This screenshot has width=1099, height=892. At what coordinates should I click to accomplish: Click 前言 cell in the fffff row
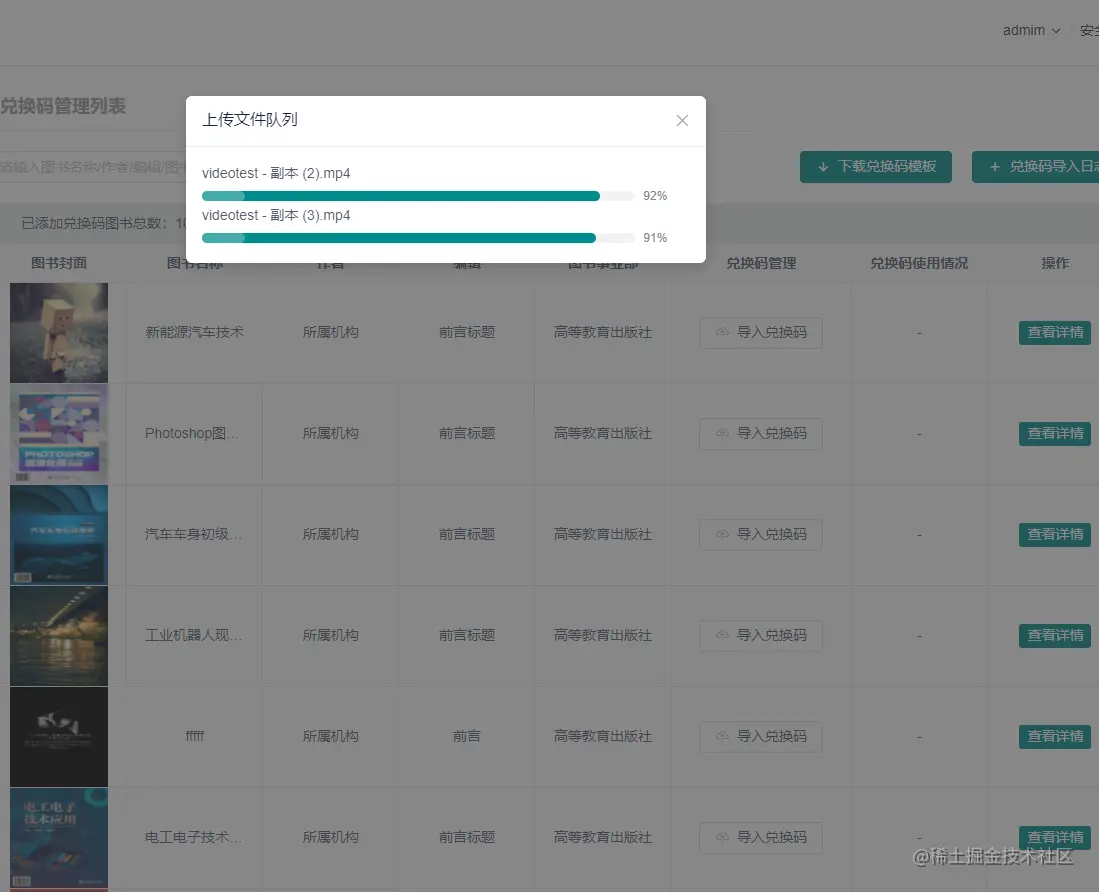point(467,736)
